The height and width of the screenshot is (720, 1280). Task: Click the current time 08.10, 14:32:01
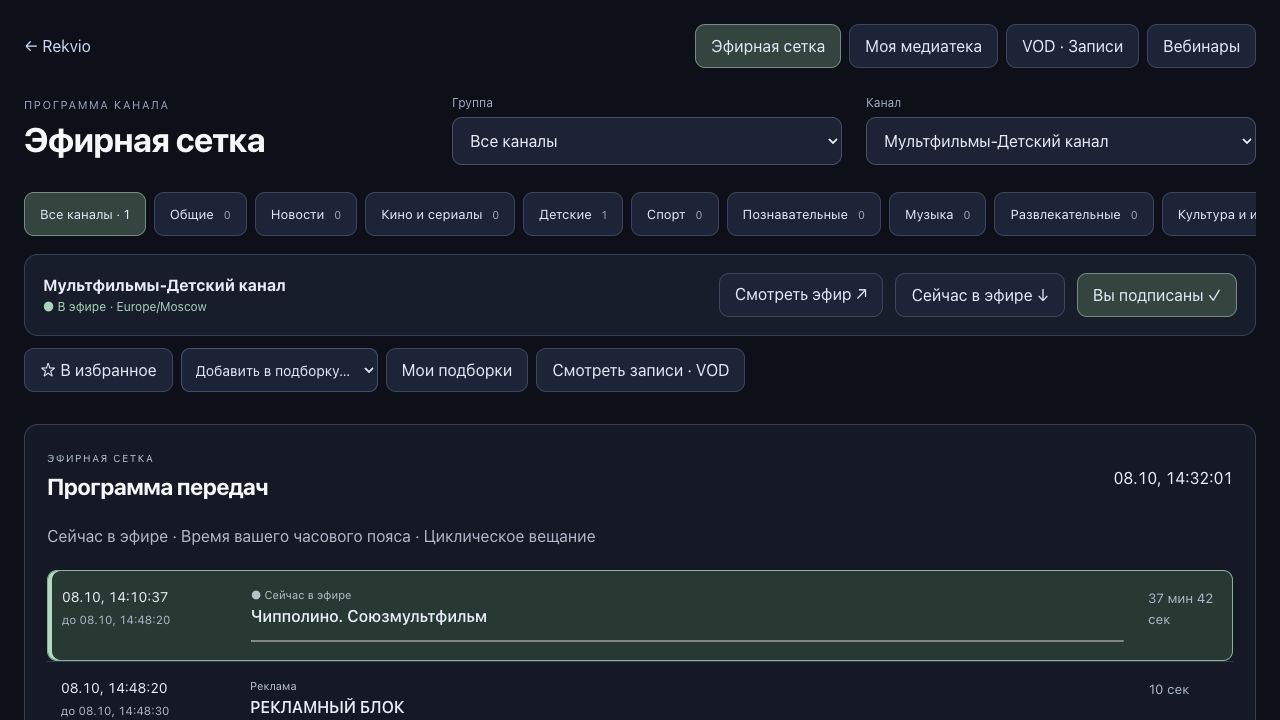(1173, 478)
